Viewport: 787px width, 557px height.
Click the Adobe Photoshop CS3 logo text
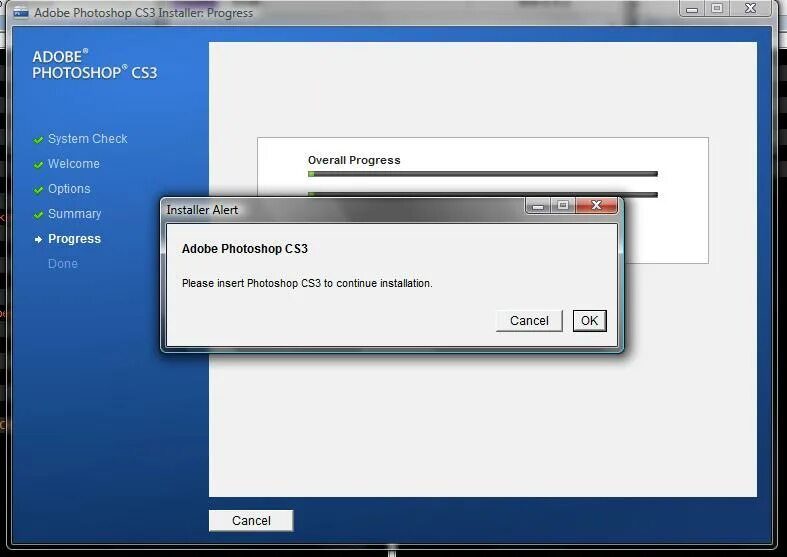point(95,64)
